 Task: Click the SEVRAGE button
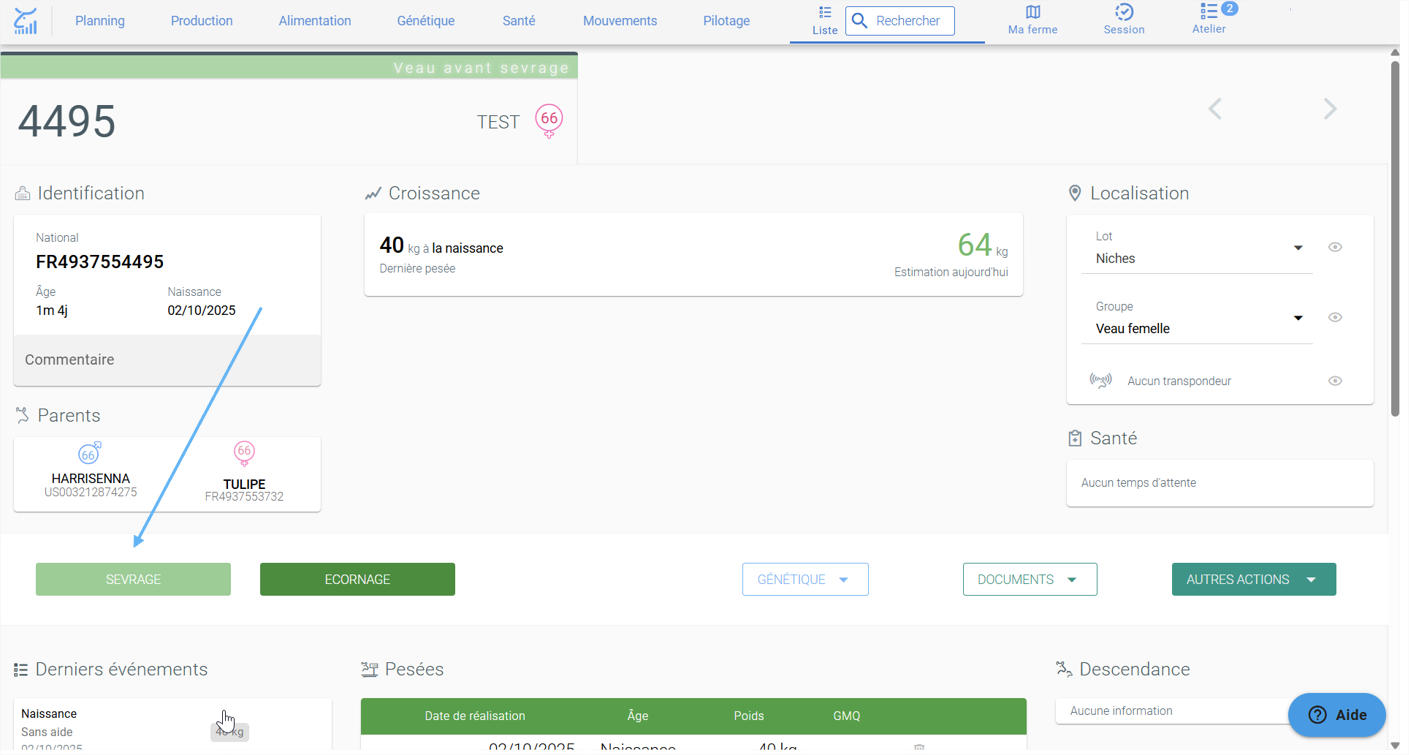click(x=133, y=579)
